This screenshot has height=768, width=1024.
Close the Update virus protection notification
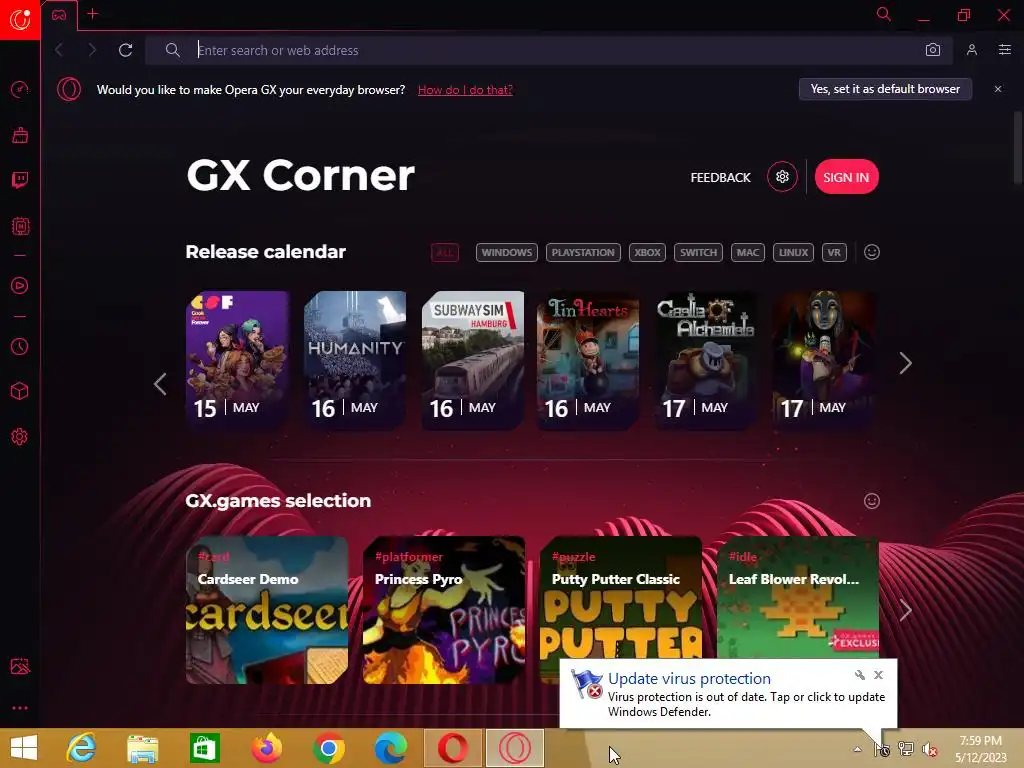point(878,675)
